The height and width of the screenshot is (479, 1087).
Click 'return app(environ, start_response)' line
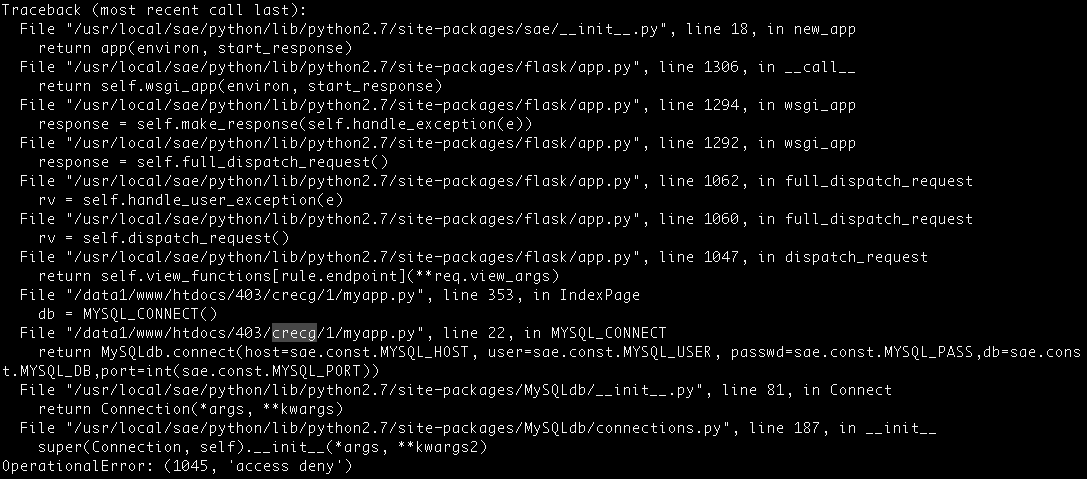coord(195,49)
